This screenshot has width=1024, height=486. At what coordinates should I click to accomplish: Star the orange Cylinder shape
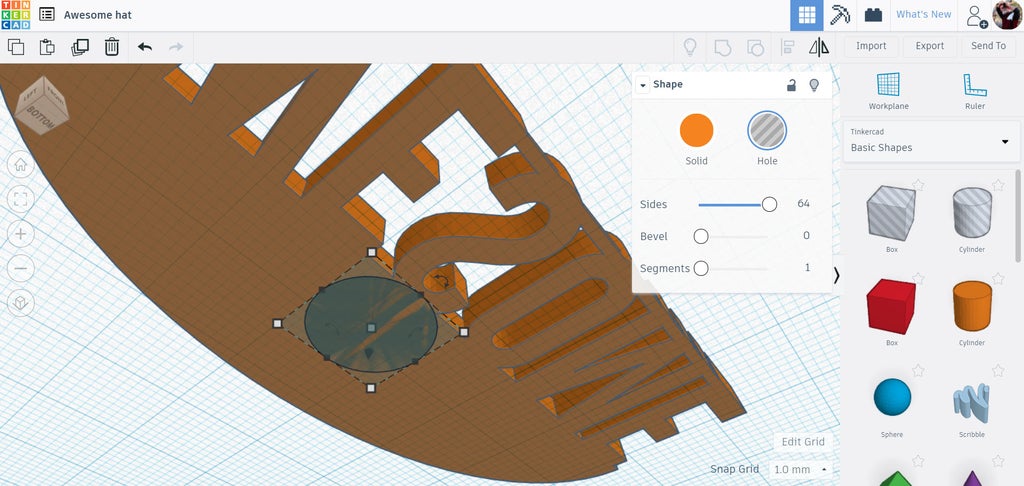coord(998,278)
